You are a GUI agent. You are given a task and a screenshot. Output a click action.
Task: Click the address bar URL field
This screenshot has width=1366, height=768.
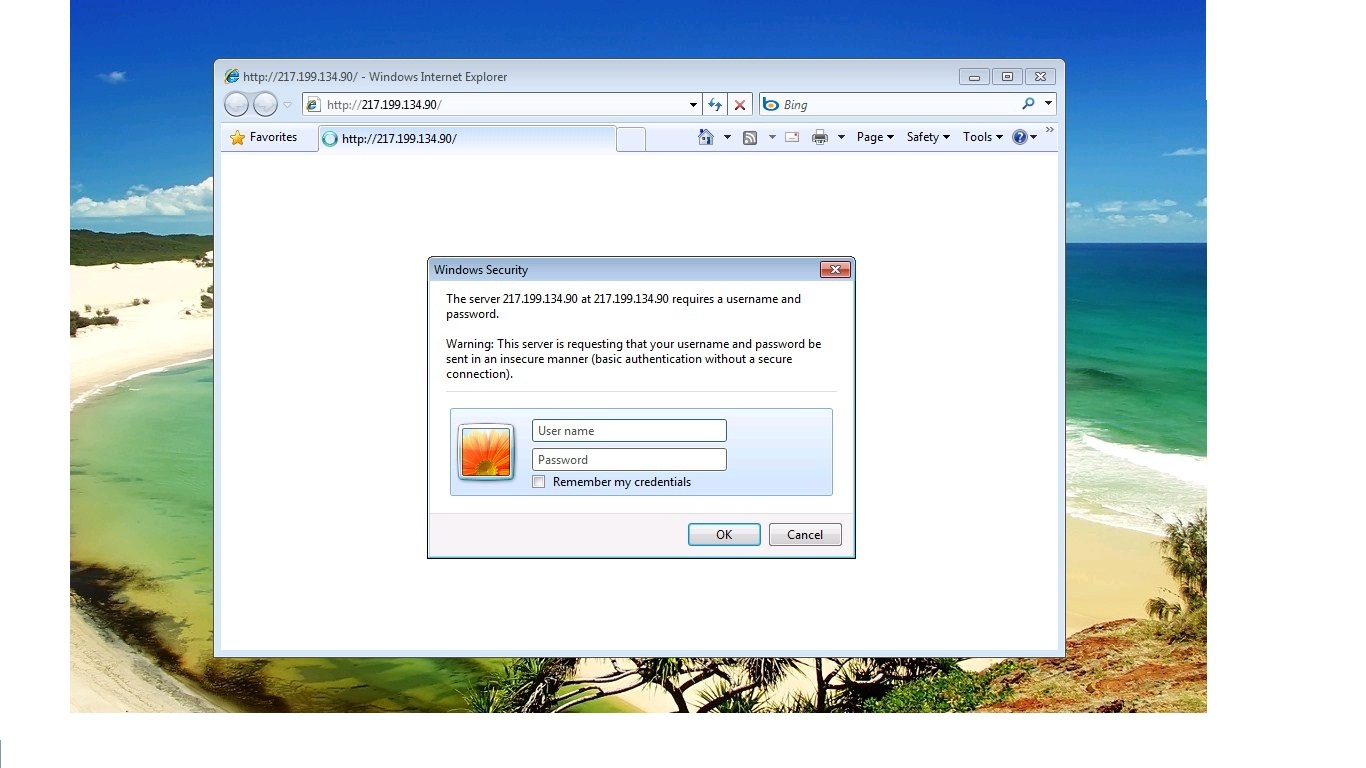502,105
